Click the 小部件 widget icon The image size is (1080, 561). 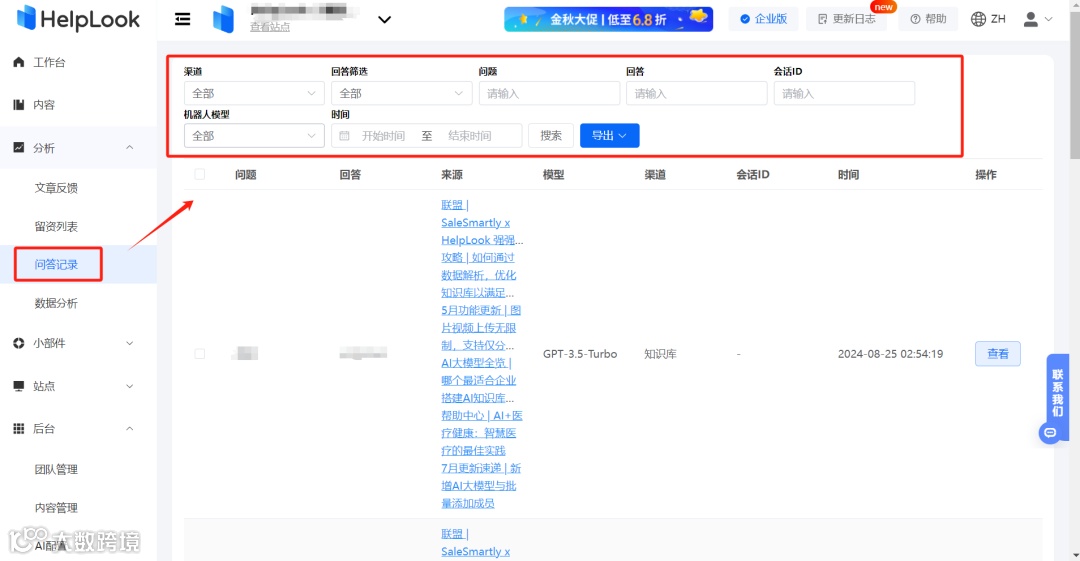pyautogui.click(x=19, y=343)
